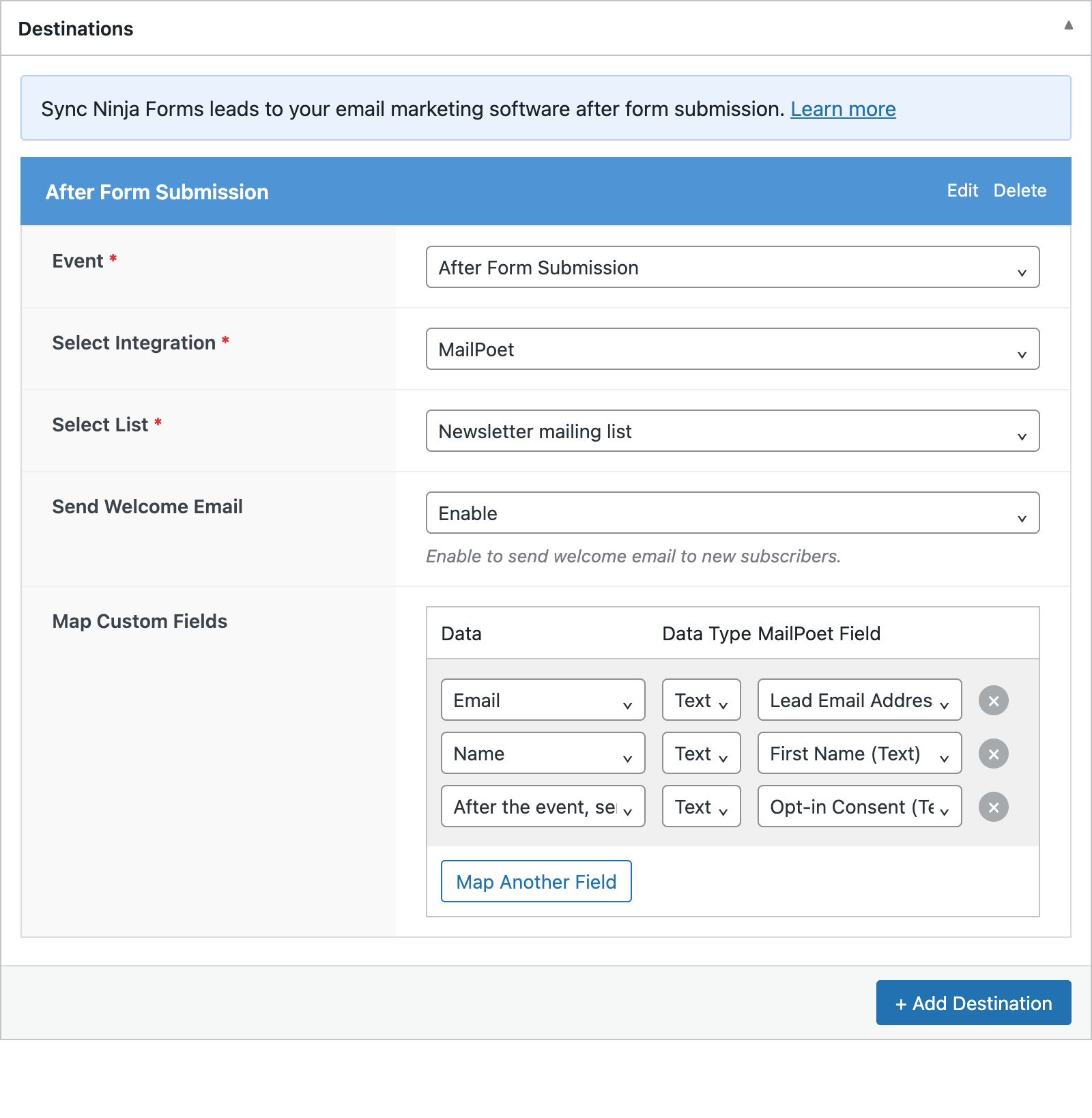Delete the After Form Submission destination

[x=1020, y=190]
